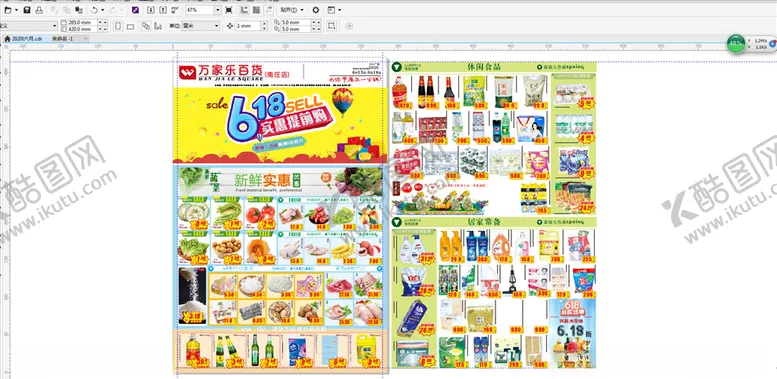Viewport: 777px width, 379px height.
Task: Click the 47% zoom level field
Action: [200, 10]
